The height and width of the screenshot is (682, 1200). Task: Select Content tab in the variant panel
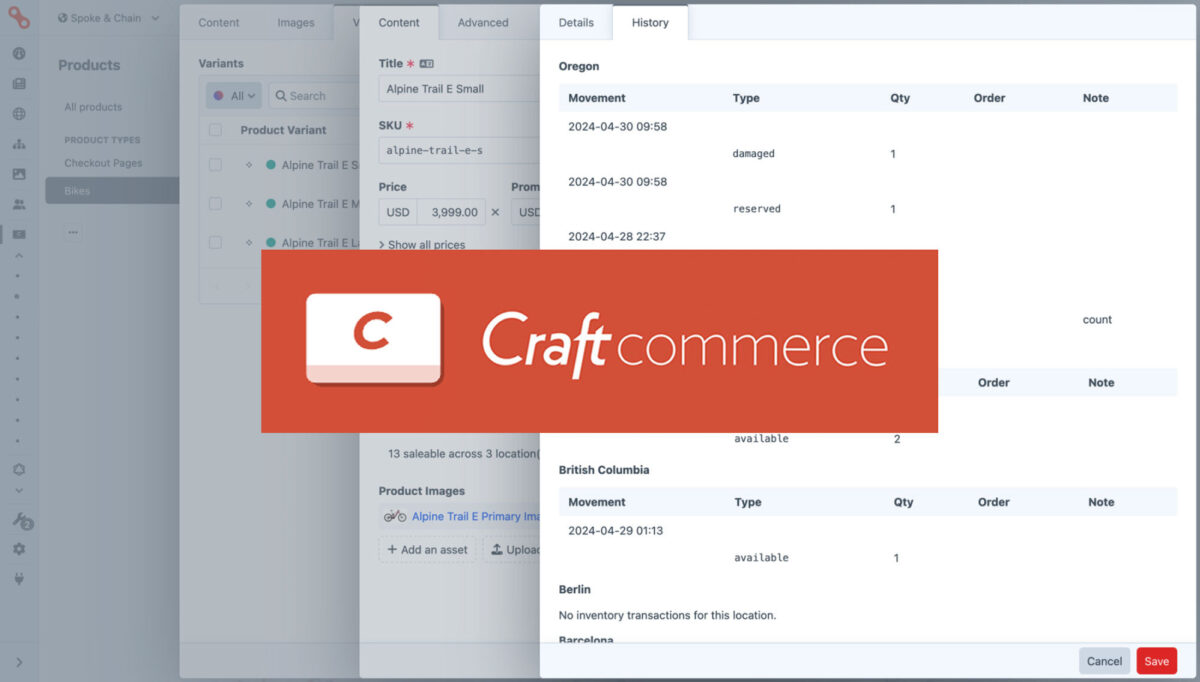point(399,22)
